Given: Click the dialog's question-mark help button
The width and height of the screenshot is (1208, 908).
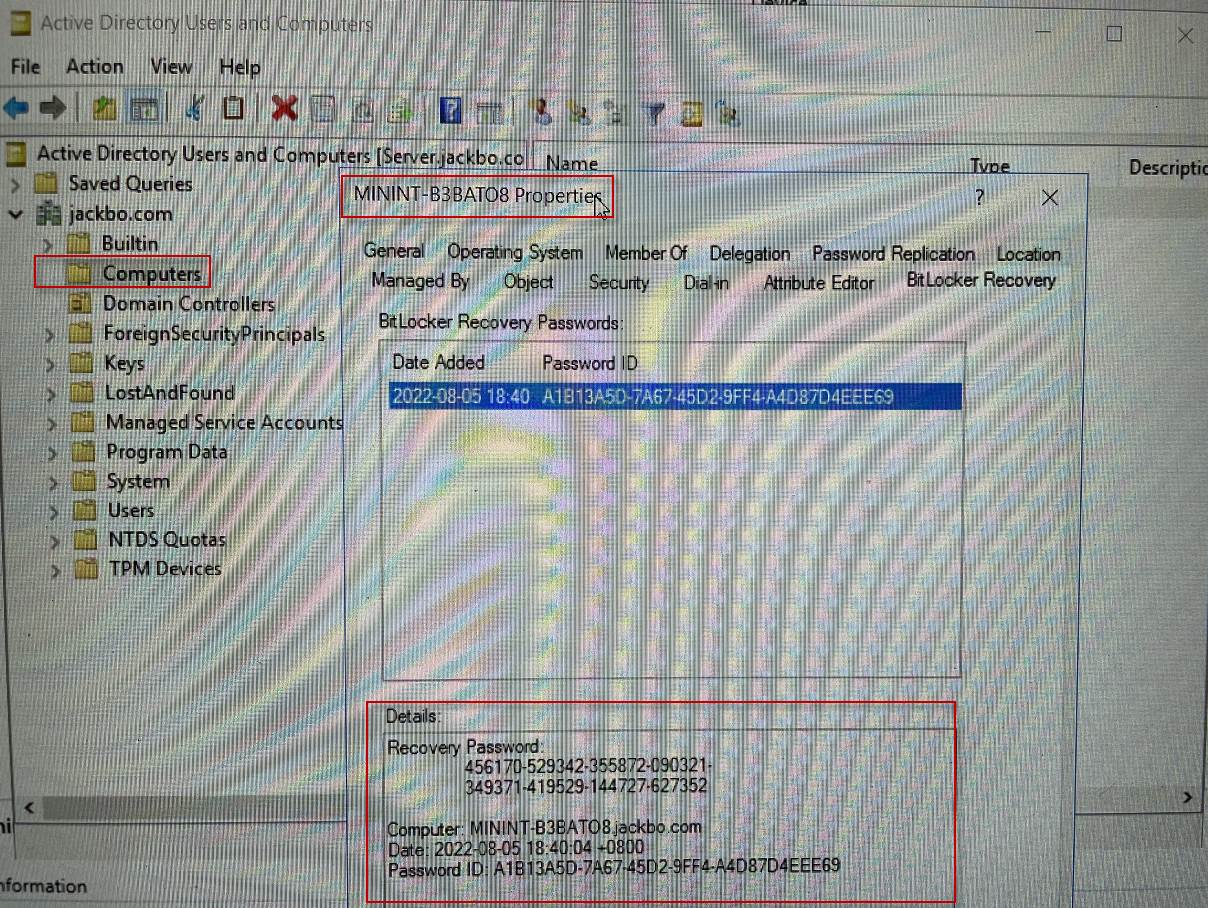Looking at the screenshot, I should coord(978,198).
